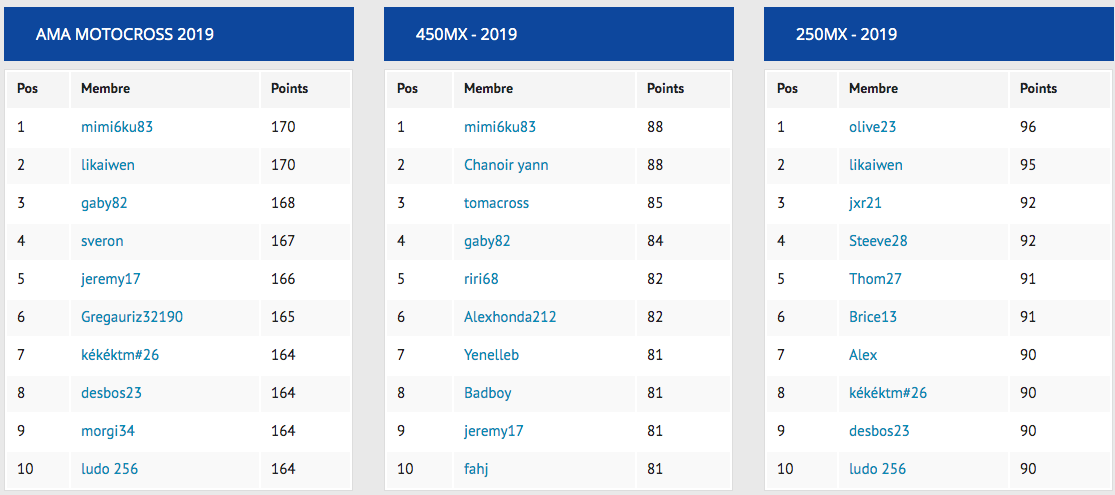Viewport: 1115px width, 495px height.
Task: Select riri68 member link
Action: click(x=481, y=279)
